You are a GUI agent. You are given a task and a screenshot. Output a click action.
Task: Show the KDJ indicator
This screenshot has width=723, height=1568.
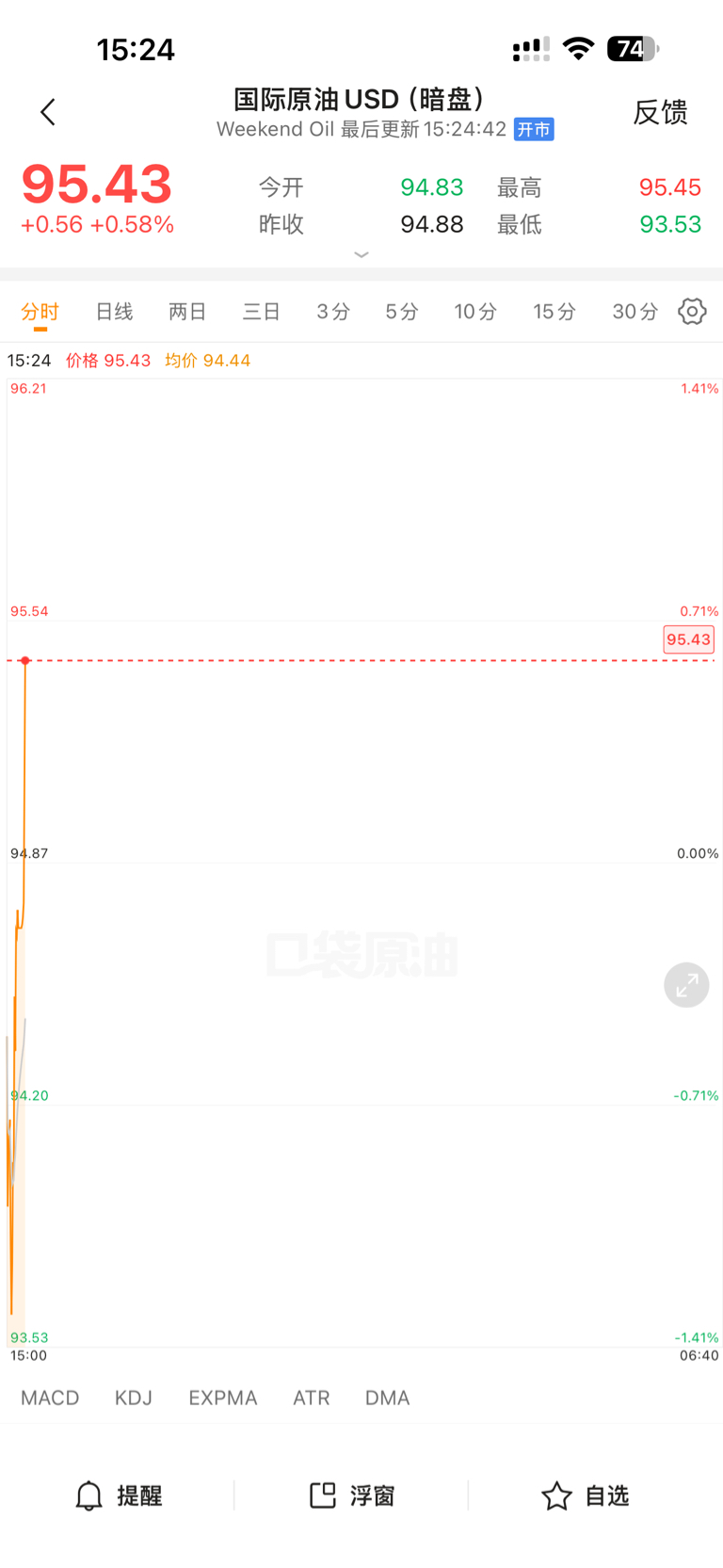[x=134, y=1398]
